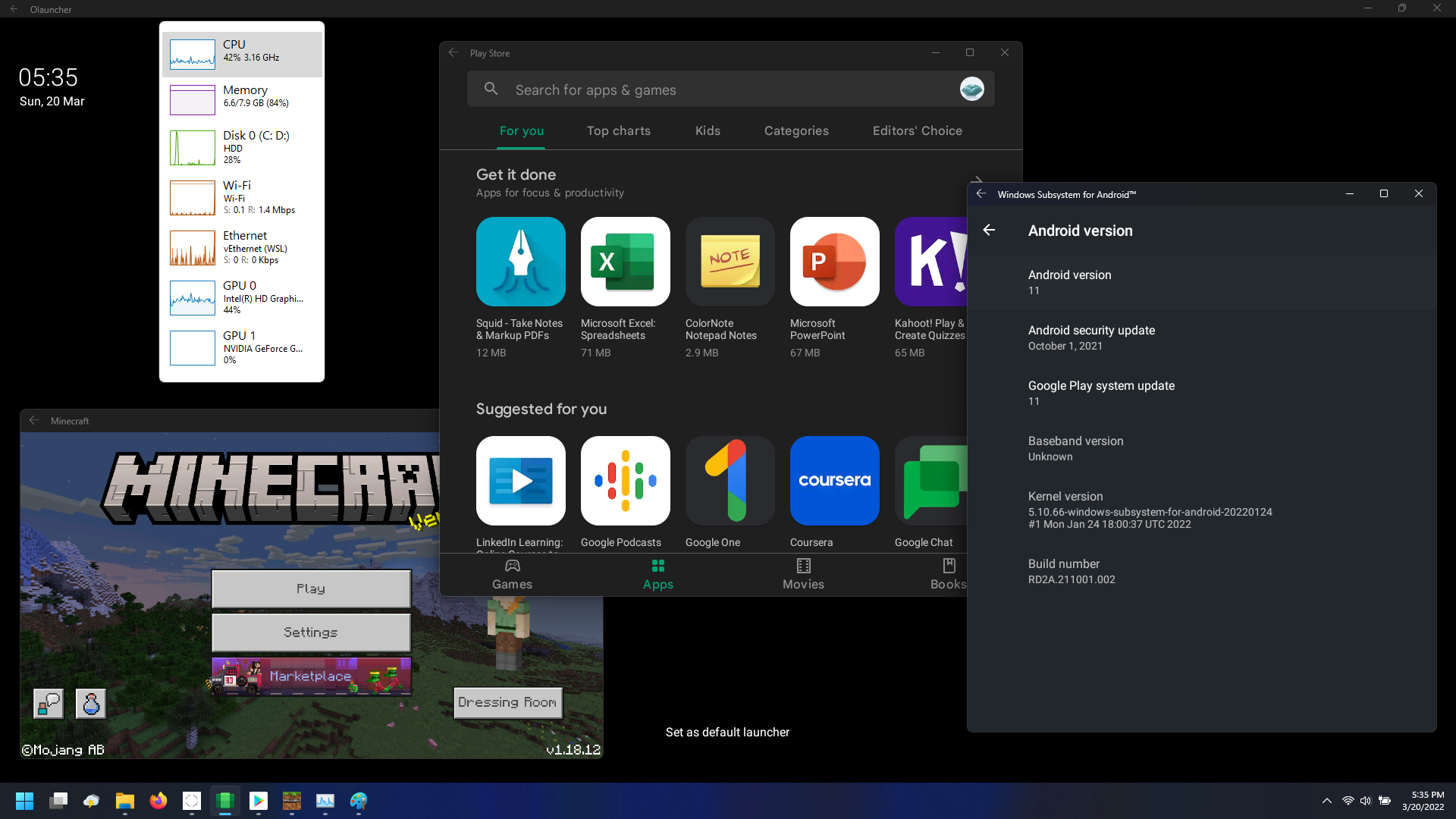Screen dimensions: 1456x819
Task: Go back from Android version page
Action: coord(989,231)
